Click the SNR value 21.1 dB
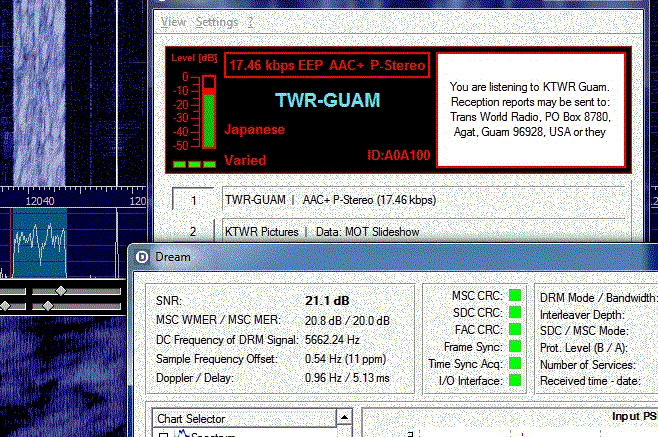 [x=327, y=301]
